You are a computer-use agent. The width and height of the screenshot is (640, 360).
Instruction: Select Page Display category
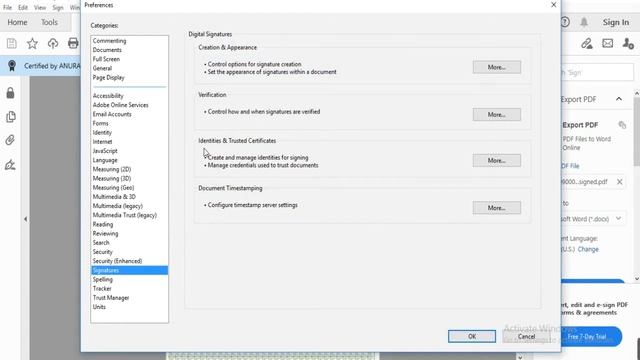click(109, 78)
